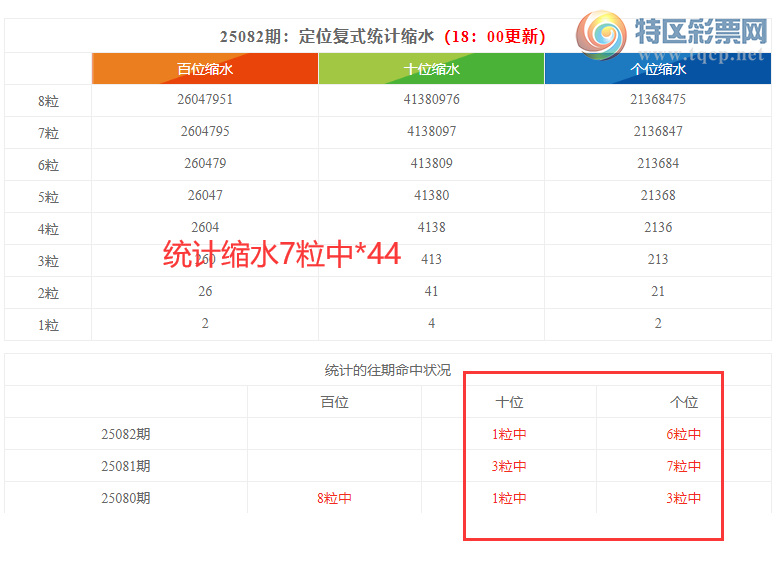Select the green 十位缩水 column header
Screen dimensions: 777x575
[x=432, y=69]
